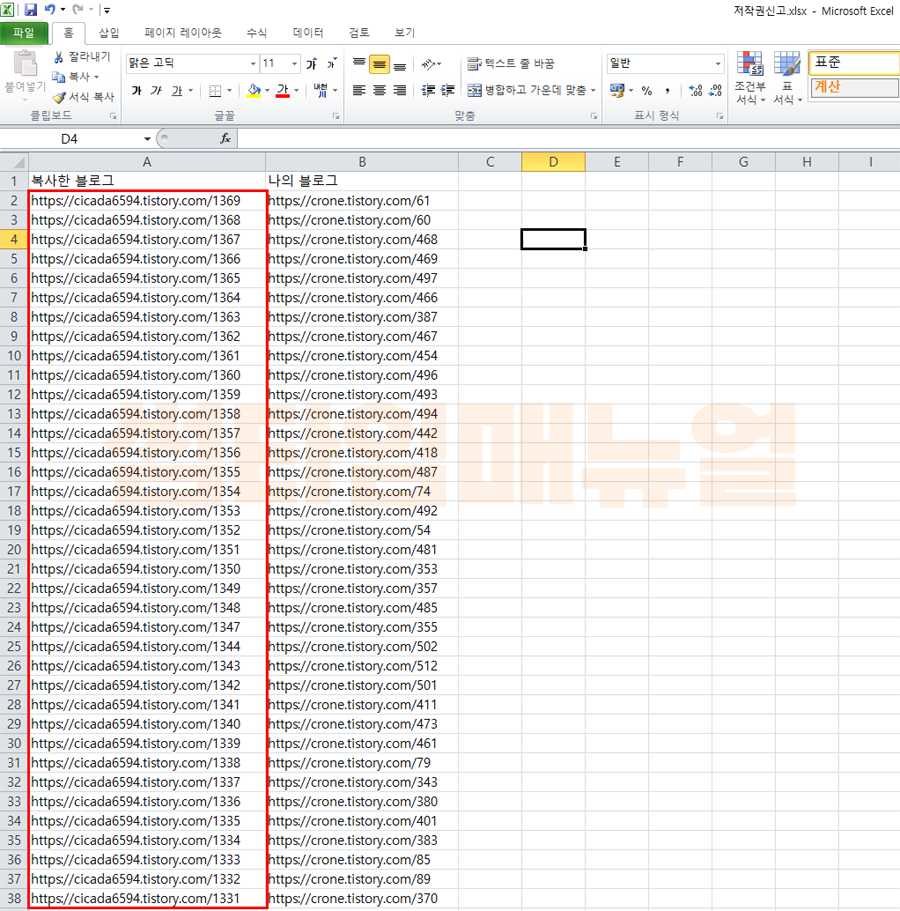The image size is (900, 911).
Task: Click the Name Box showing D4
Action: point(70,139)
